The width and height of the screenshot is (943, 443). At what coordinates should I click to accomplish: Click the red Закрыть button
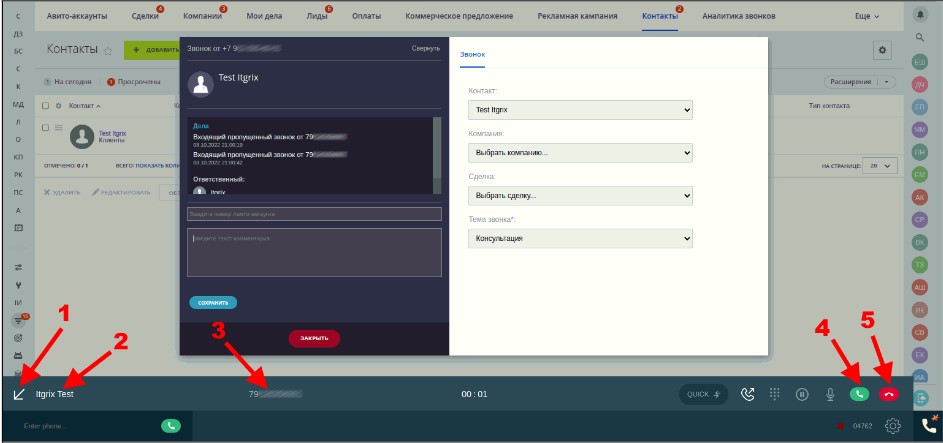314,338
